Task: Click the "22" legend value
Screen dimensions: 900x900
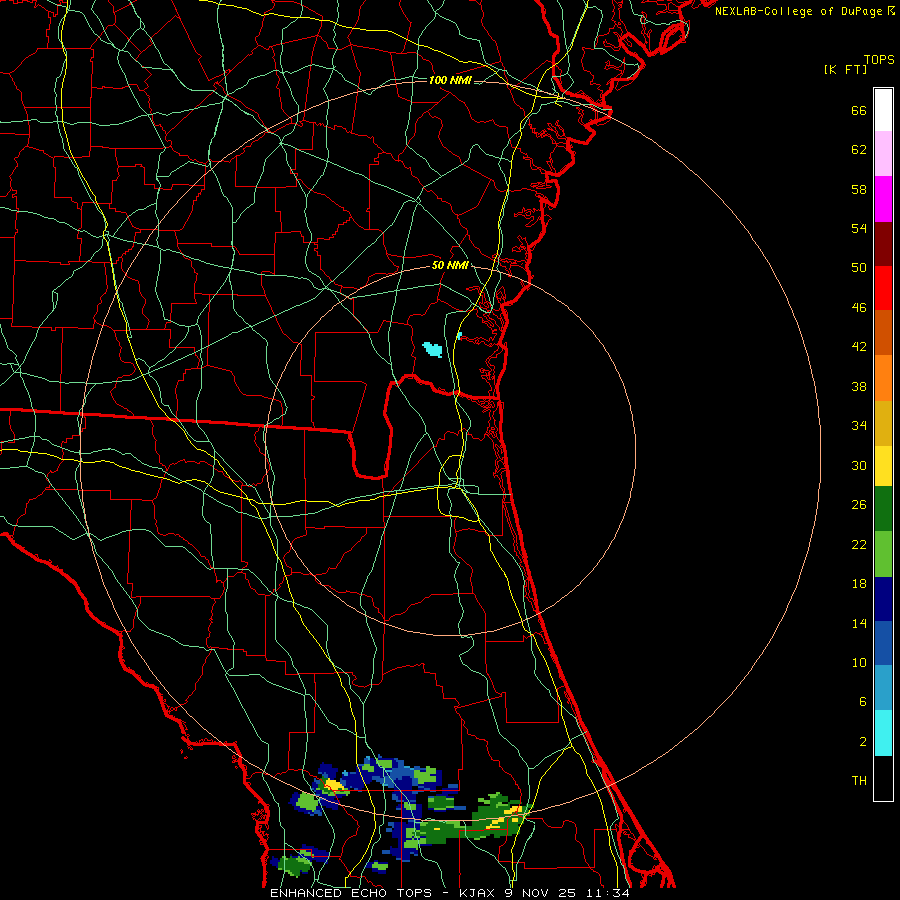Action: 859,545
